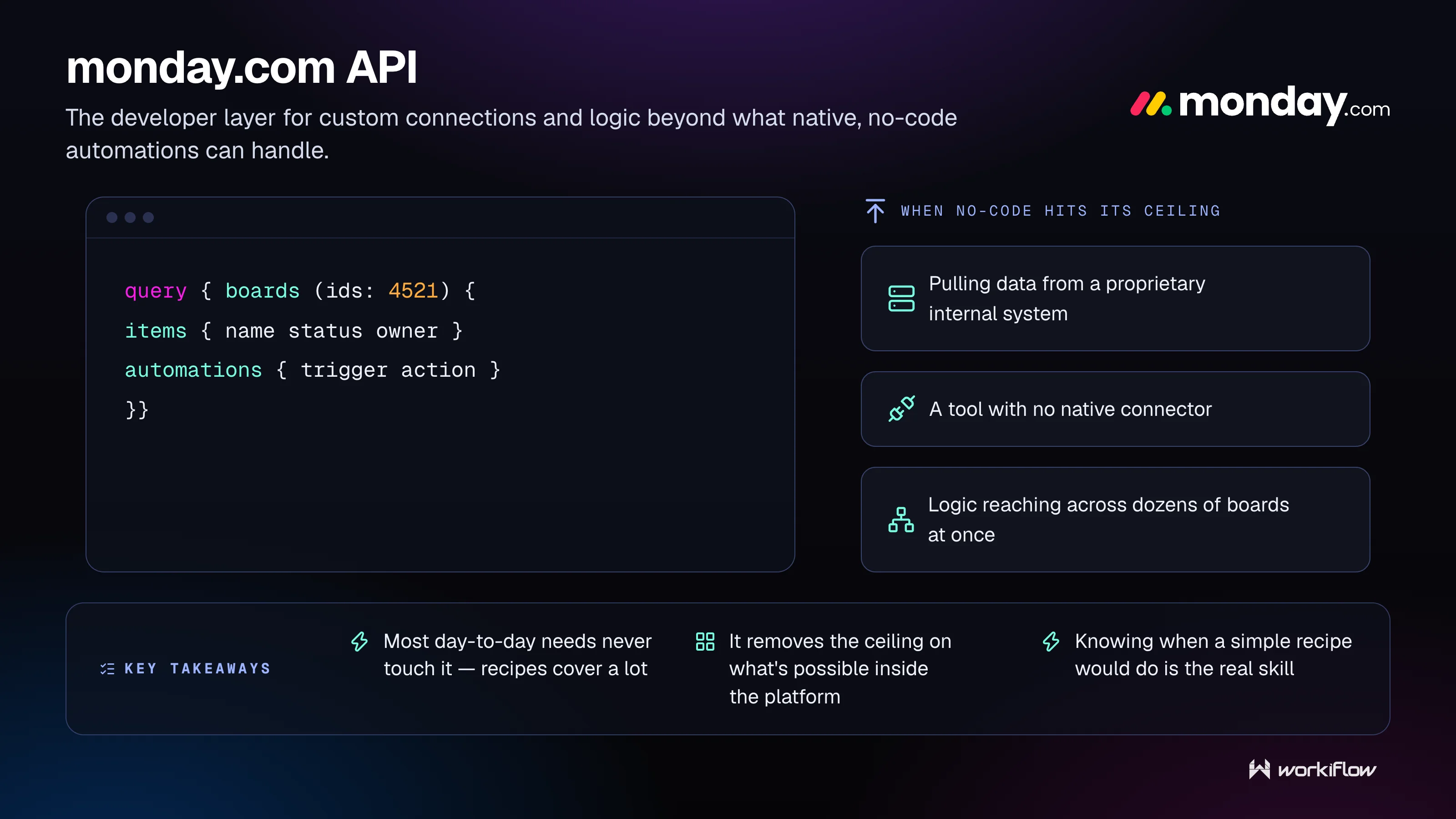This screenshot has height=819, width=1456.
Task: Select the text 'Pulling data from a proprietary internal system'
Action: pyautogui.click(x=1067, y=298)
